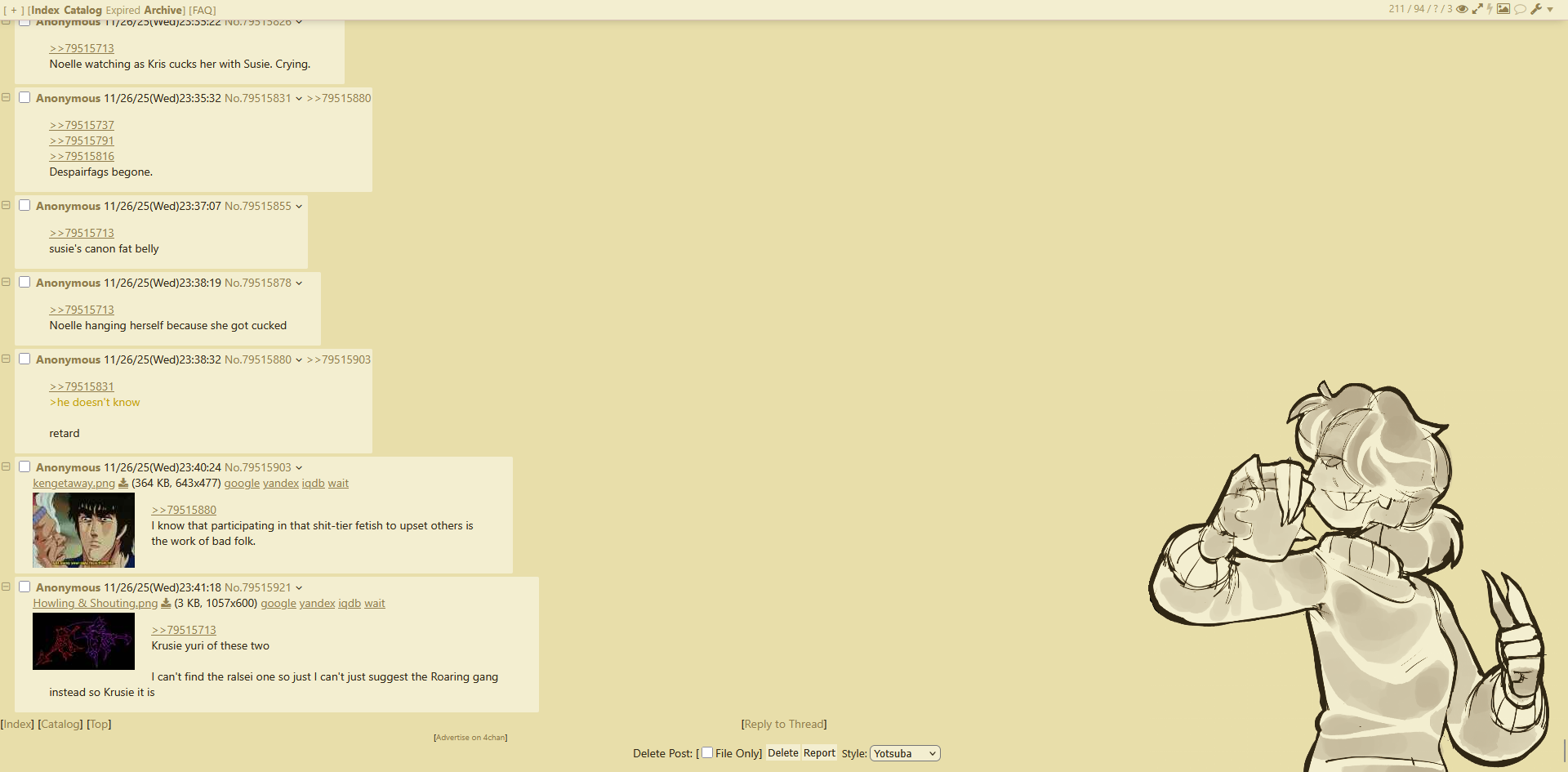Viewport: 1568px width, 772px height.
Task: Tick the checkbox for post No.79515855
Action: point(24,205)
